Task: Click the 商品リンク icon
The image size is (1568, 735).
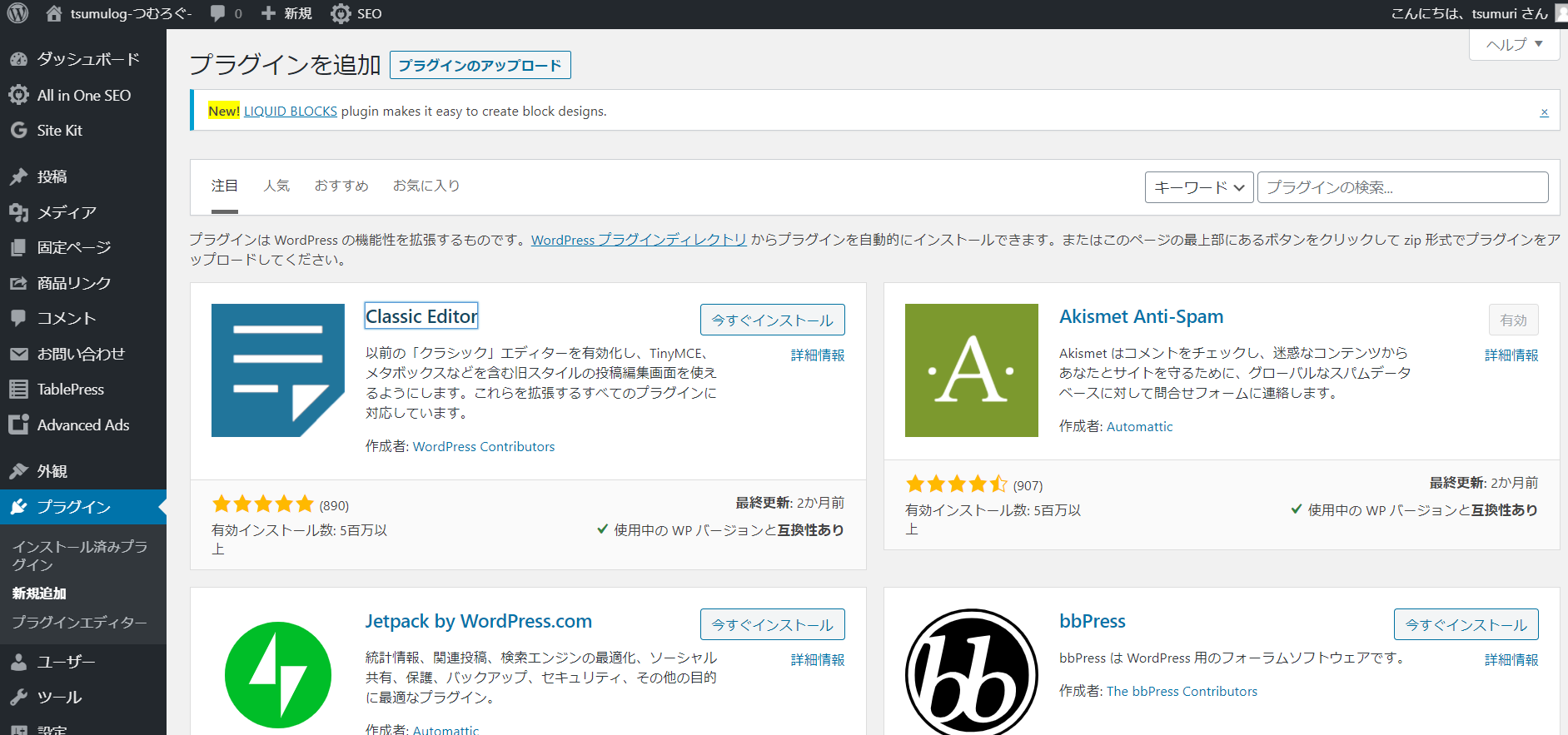Action: pyautogui.click(x=18, y=283)
